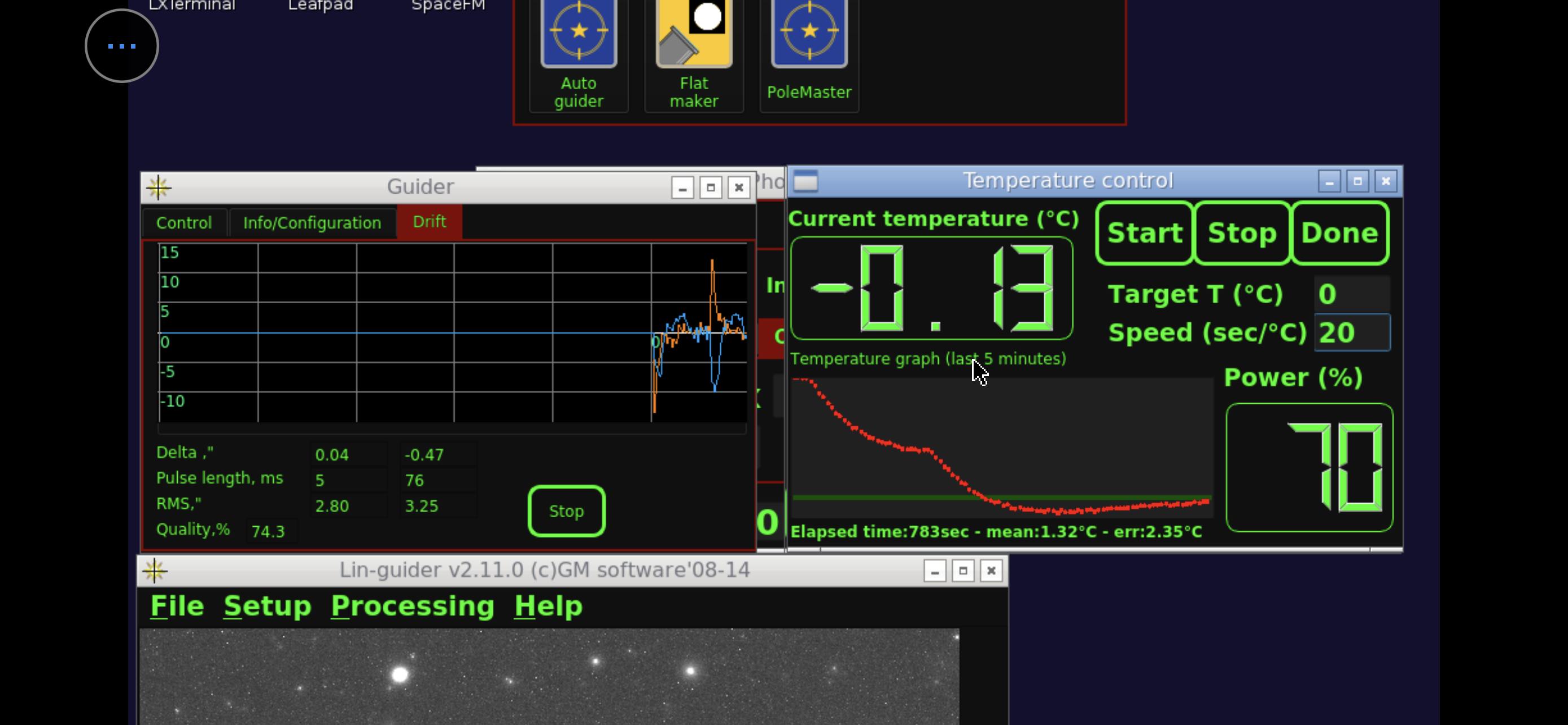
Task: Click the Done button
Action: point(1339,233)
